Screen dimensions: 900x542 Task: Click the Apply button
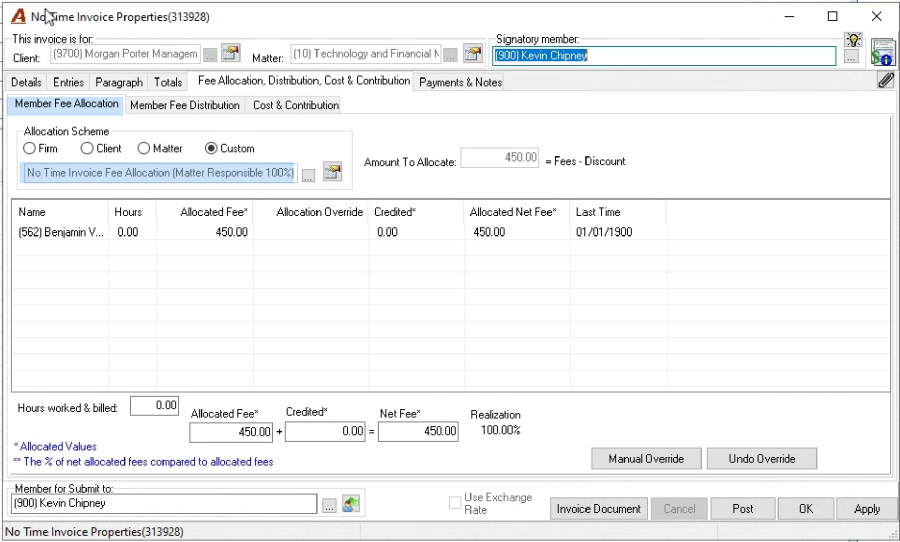pos(867,509)
